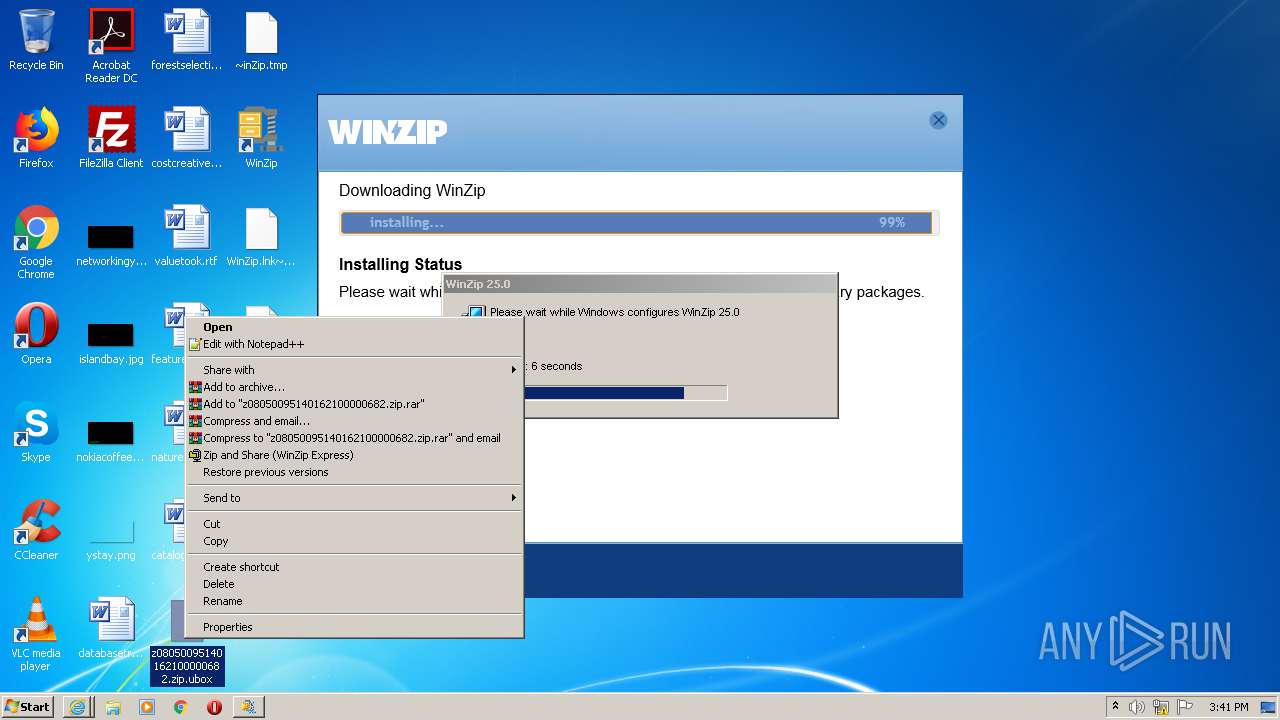The height and width of the screenshot is (720, 1280).
Task: Select Rename in the context menu
Action: pyautogui.click(x=354, y=601)
